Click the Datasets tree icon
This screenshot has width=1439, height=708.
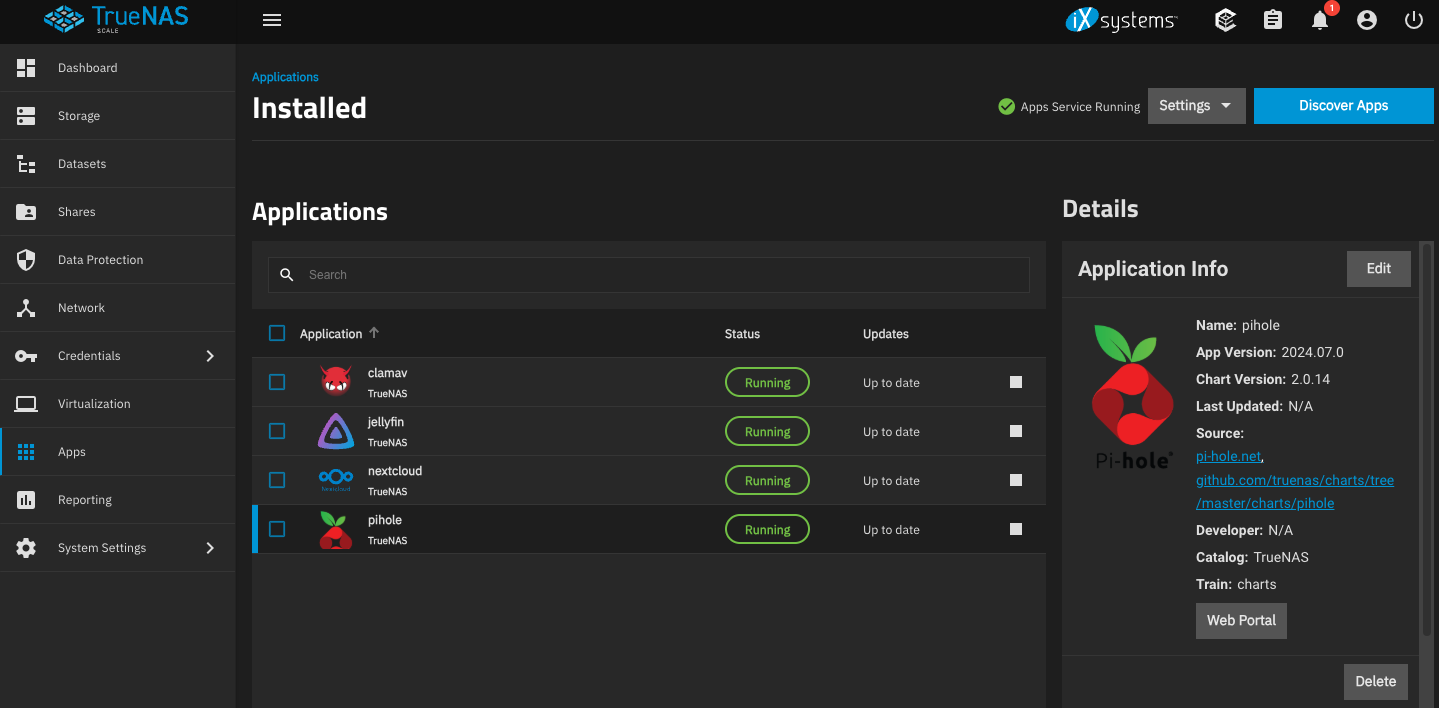pyautogui.click(x=26, y=164)
